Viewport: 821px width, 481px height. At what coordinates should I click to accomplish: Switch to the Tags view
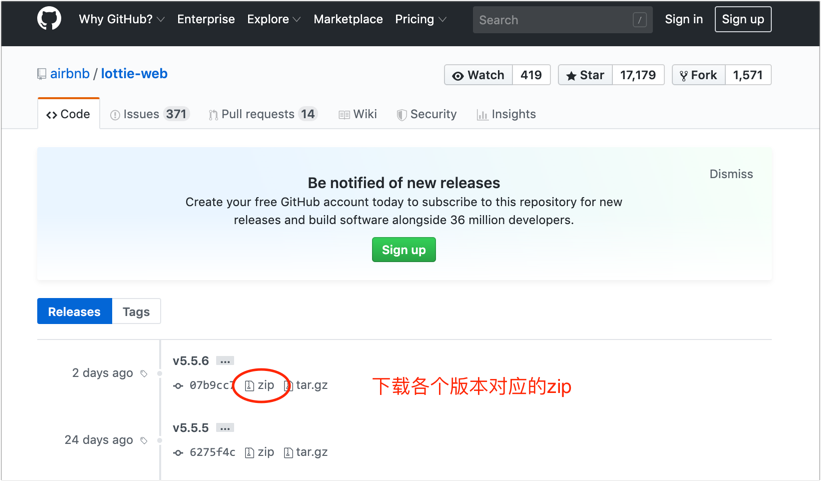point(136,311)
